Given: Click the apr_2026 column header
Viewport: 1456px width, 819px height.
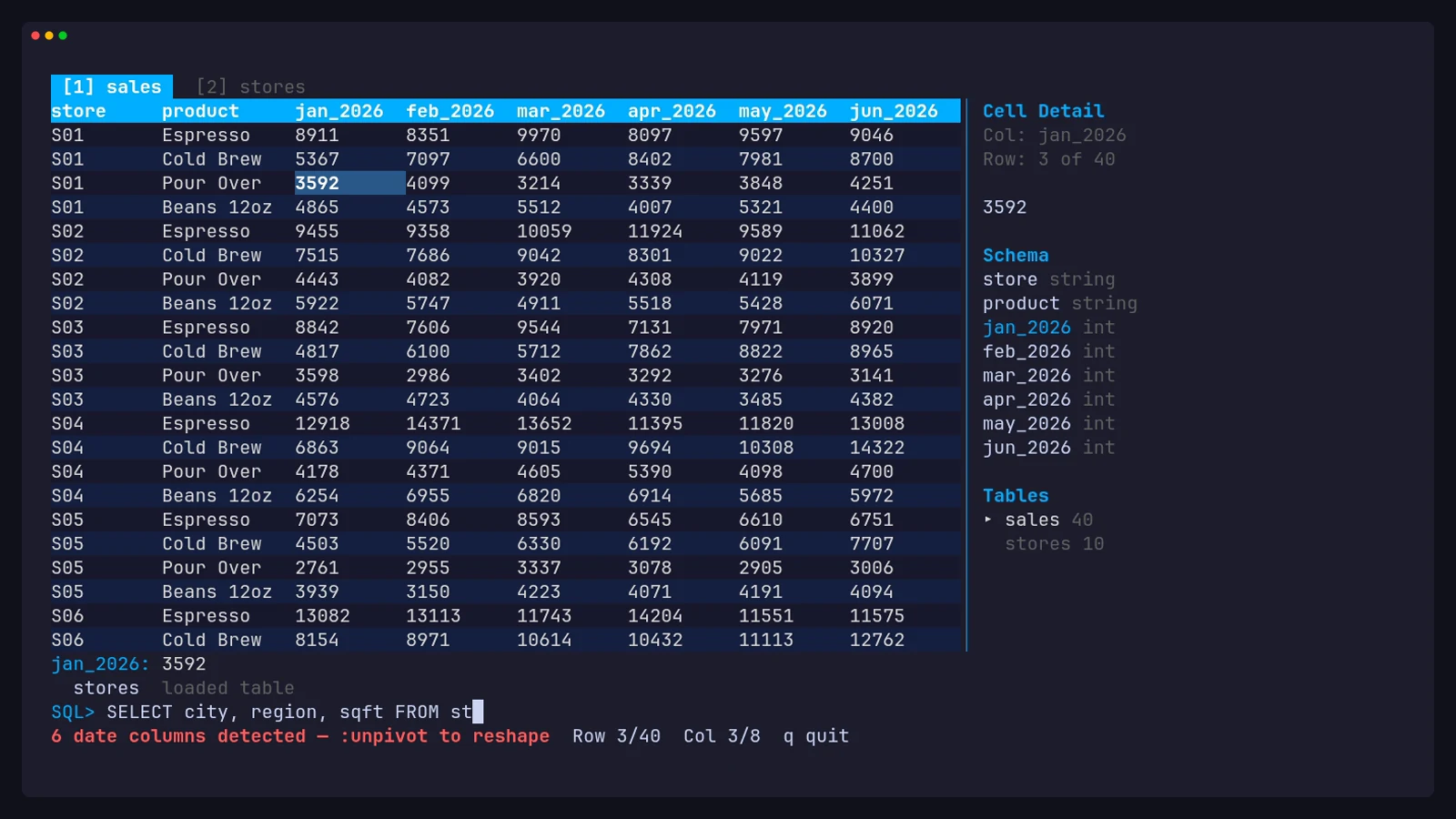Looking at the screenshot, I should point(672,111).
